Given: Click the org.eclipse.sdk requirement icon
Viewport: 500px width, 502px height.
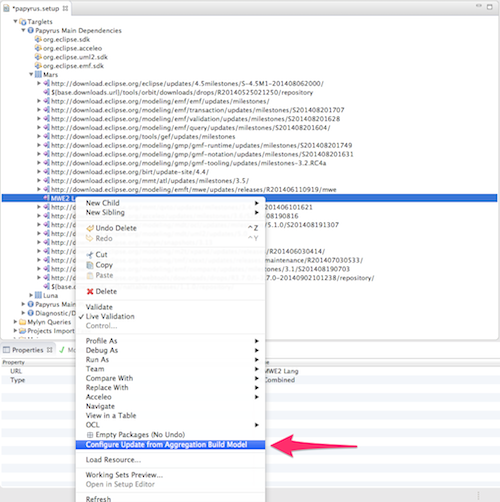Looking at the screenshot, I should point(38,39).
